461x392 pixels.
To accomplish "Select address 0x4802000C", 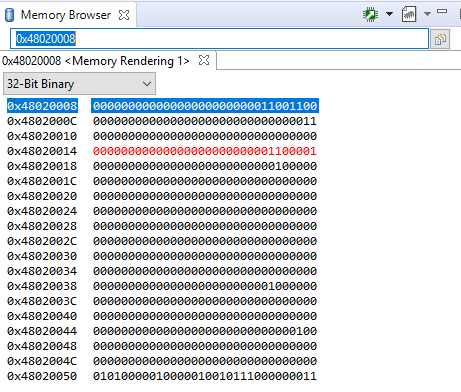I will pyautogui.click(x=42, y=121).
